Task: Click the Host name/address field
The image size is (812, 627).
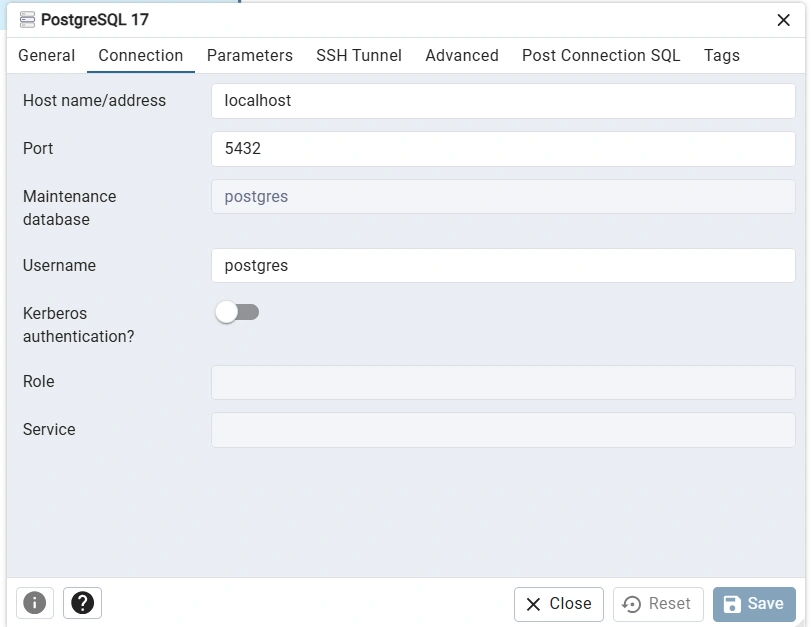Action: 503,101
